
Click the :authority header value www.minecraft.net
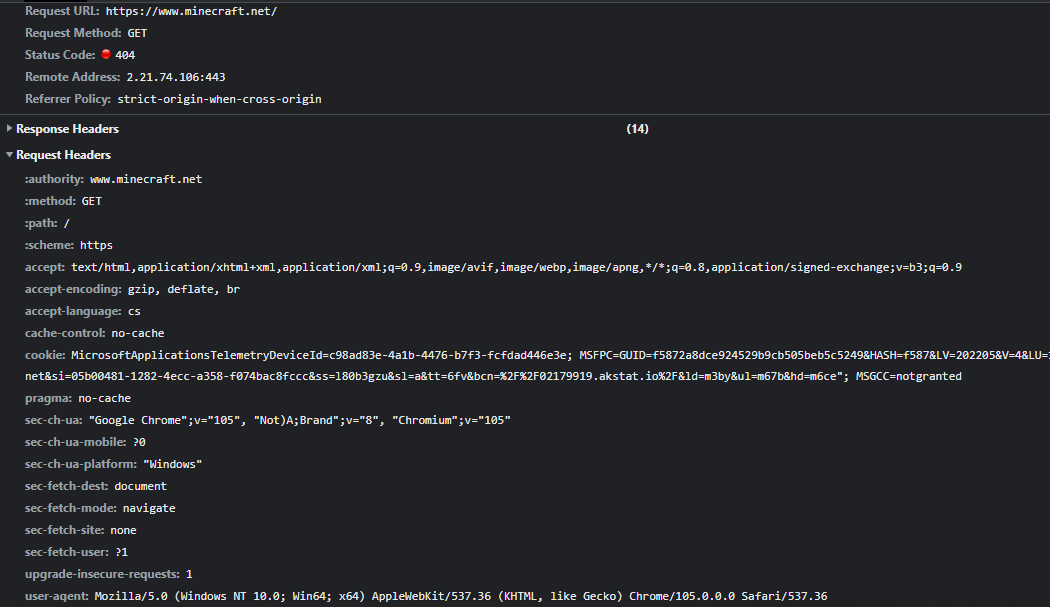[146, 180]
